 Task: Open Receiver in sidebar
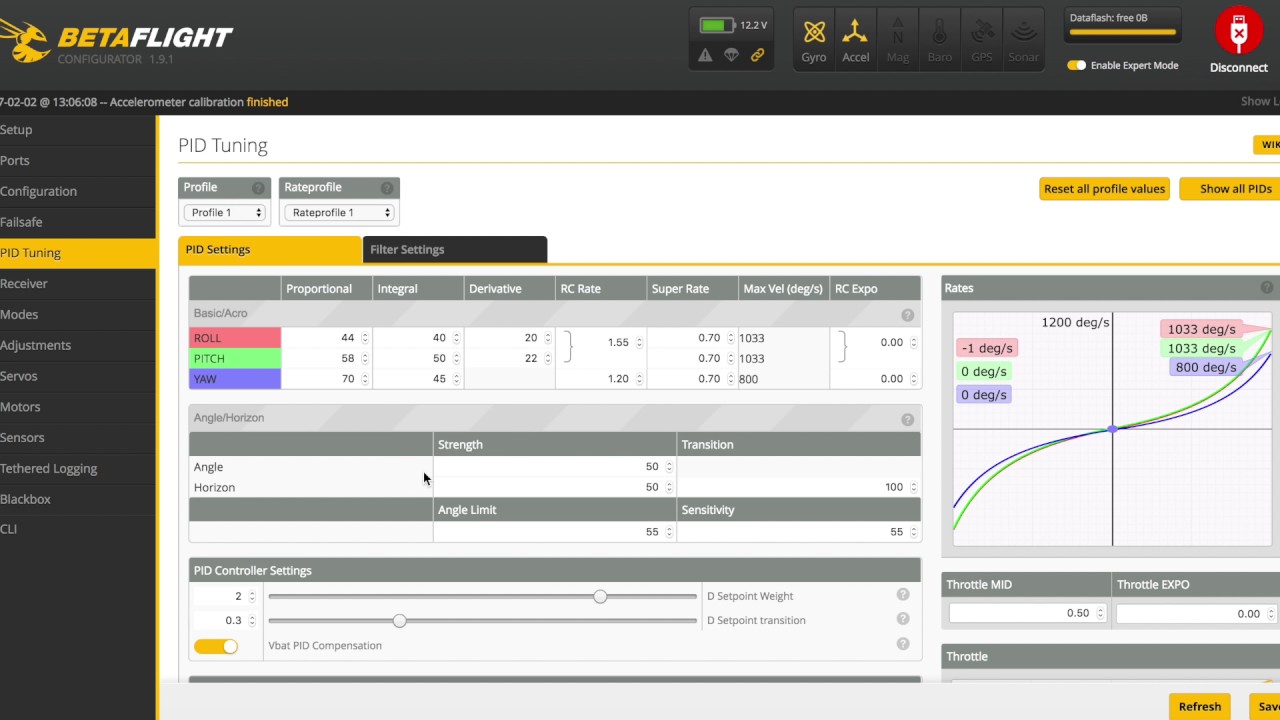pyautogui.click(x=78, y=284)
